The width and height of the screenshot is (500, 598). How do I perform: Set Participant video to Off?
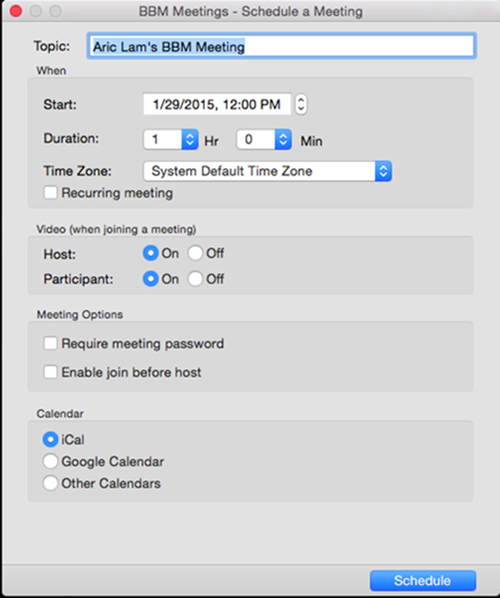click(x=195, y=279)
